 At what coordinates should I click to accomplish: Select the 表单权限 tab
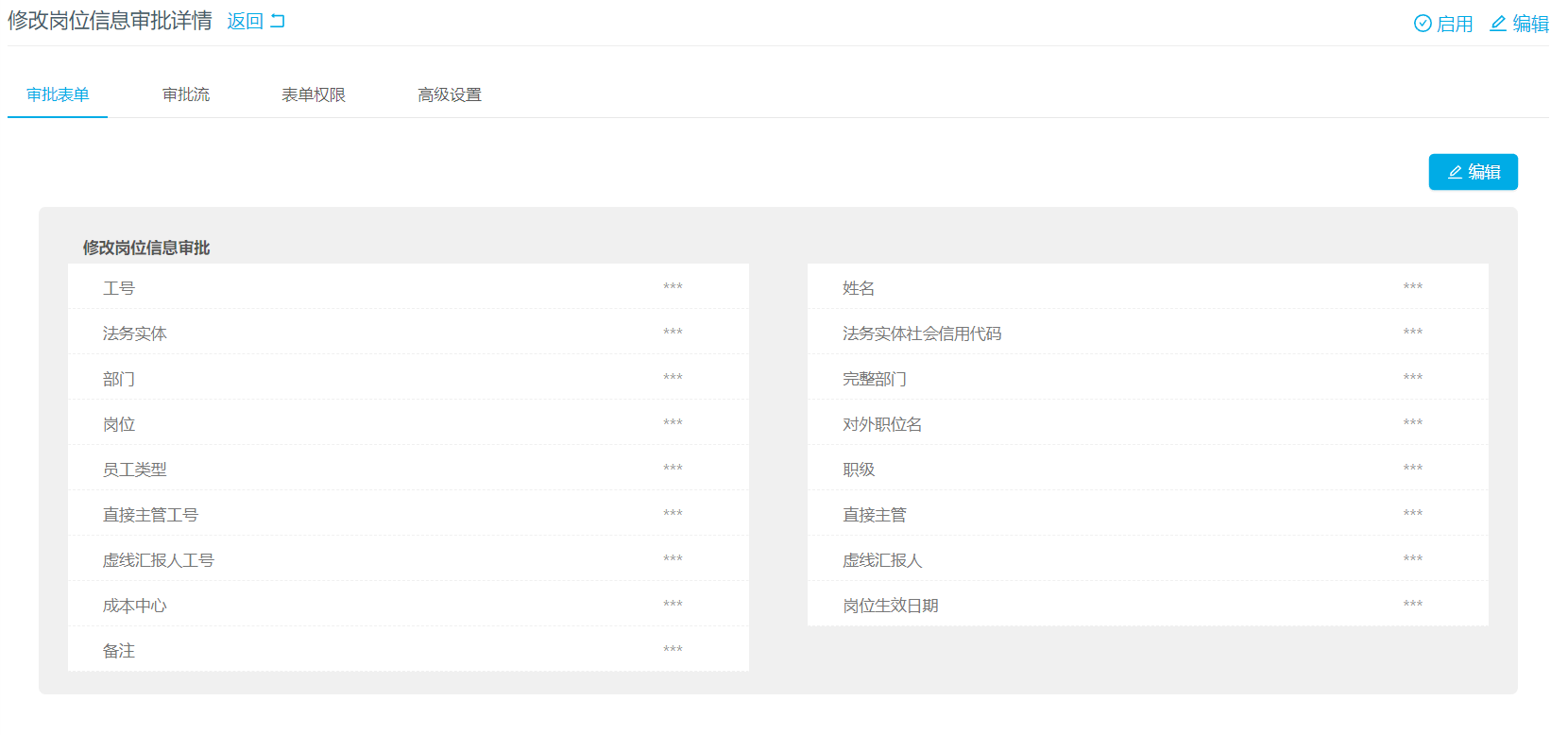(x=314, y=94)
